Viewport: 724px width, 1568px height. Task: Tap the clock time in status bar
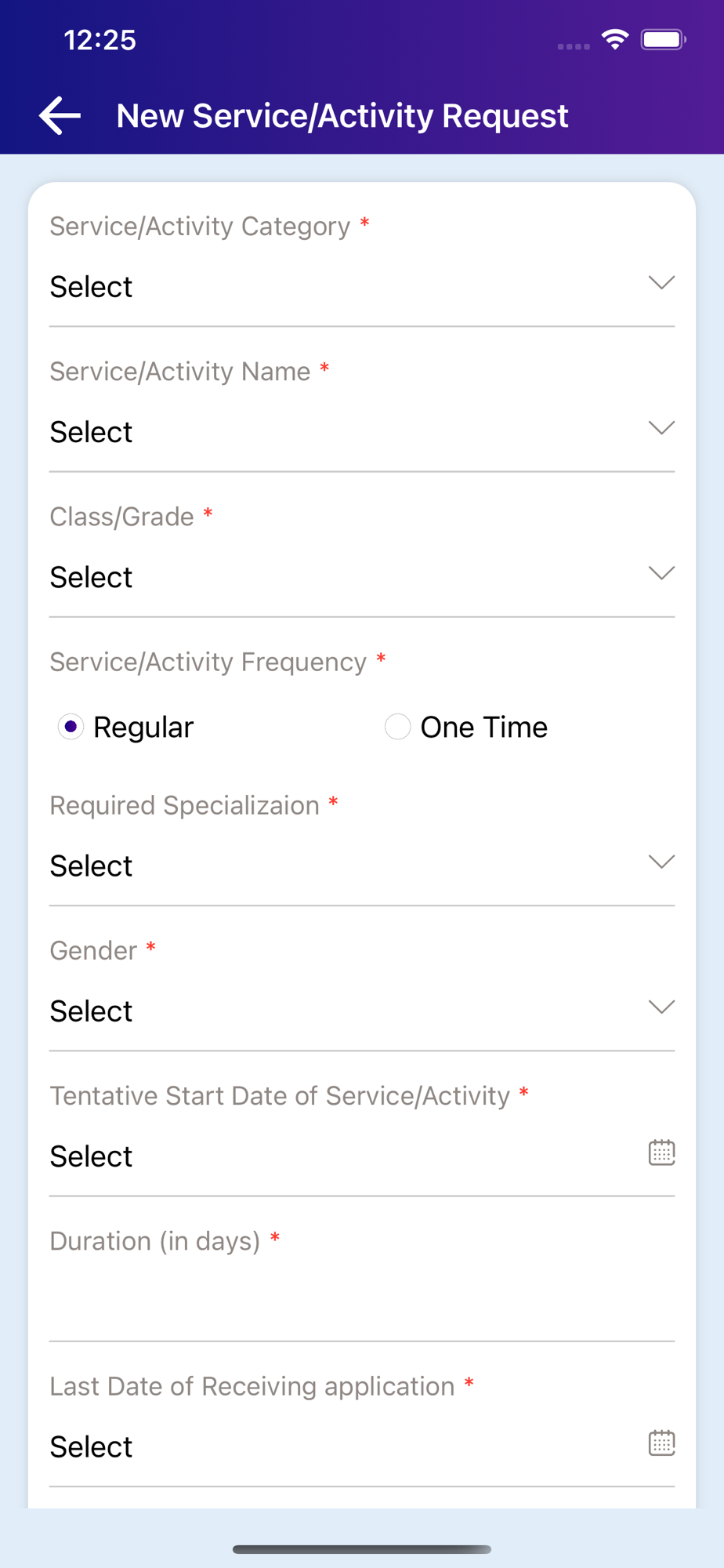[x=100, y=40]
